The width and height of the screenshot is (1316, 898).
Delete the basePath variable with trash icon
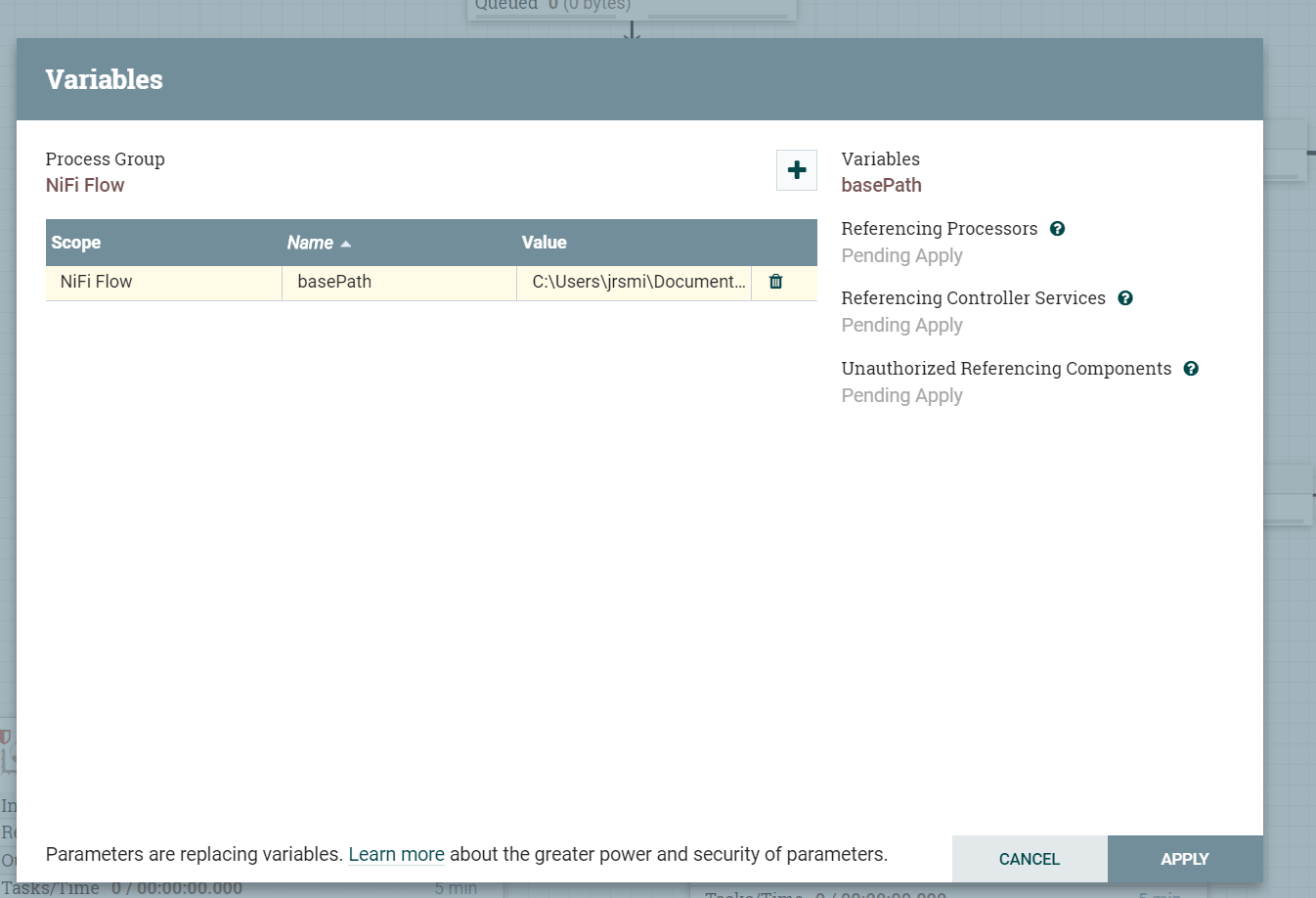[x=775, y=282]
